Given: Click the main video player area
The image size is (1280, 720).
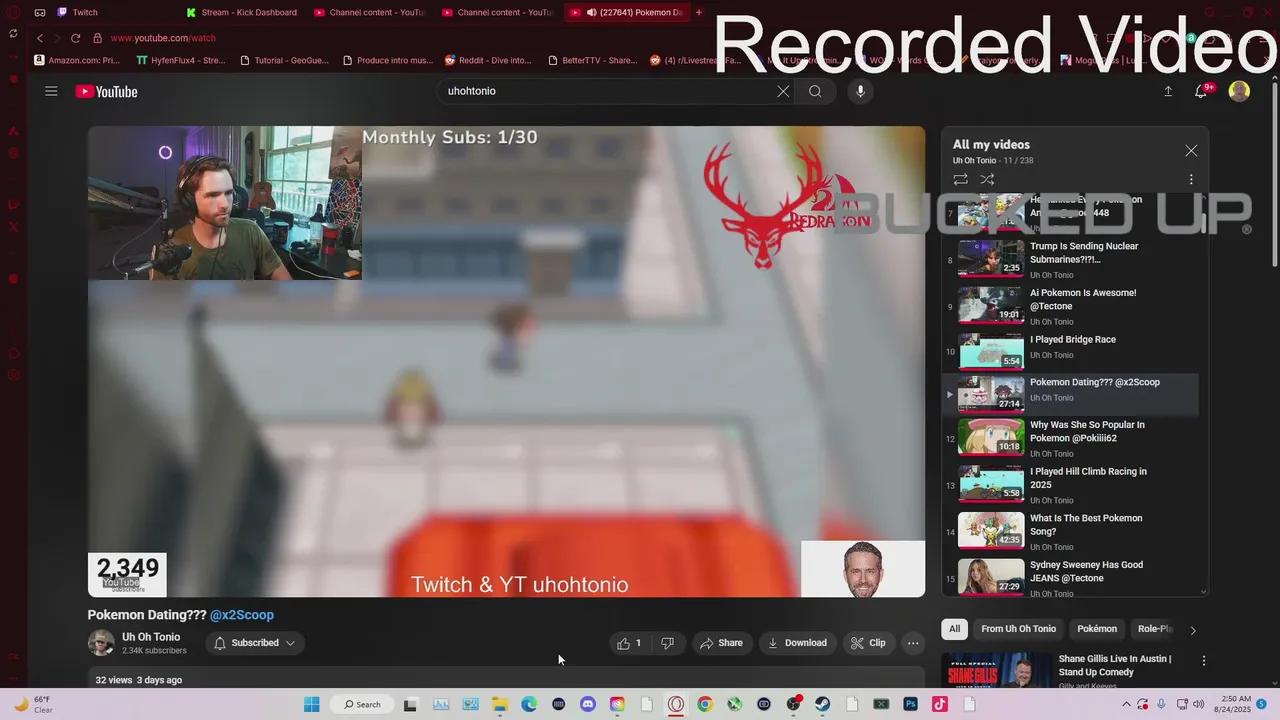Looking at the screenshot, I should [x=506, y=361].
